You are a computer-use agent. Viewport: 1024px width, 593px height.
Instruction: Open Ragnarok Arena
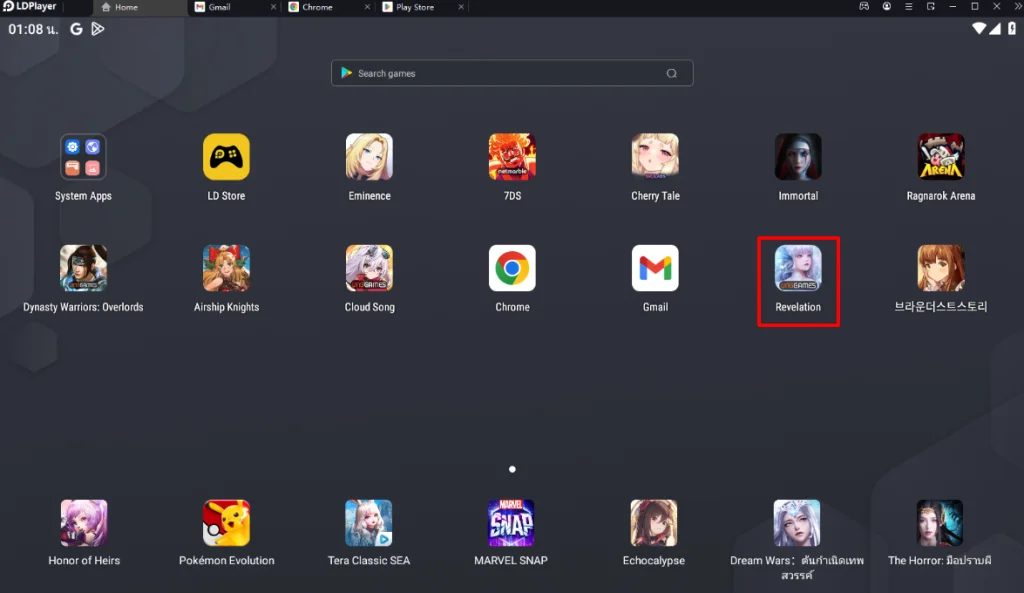point(941,157)
